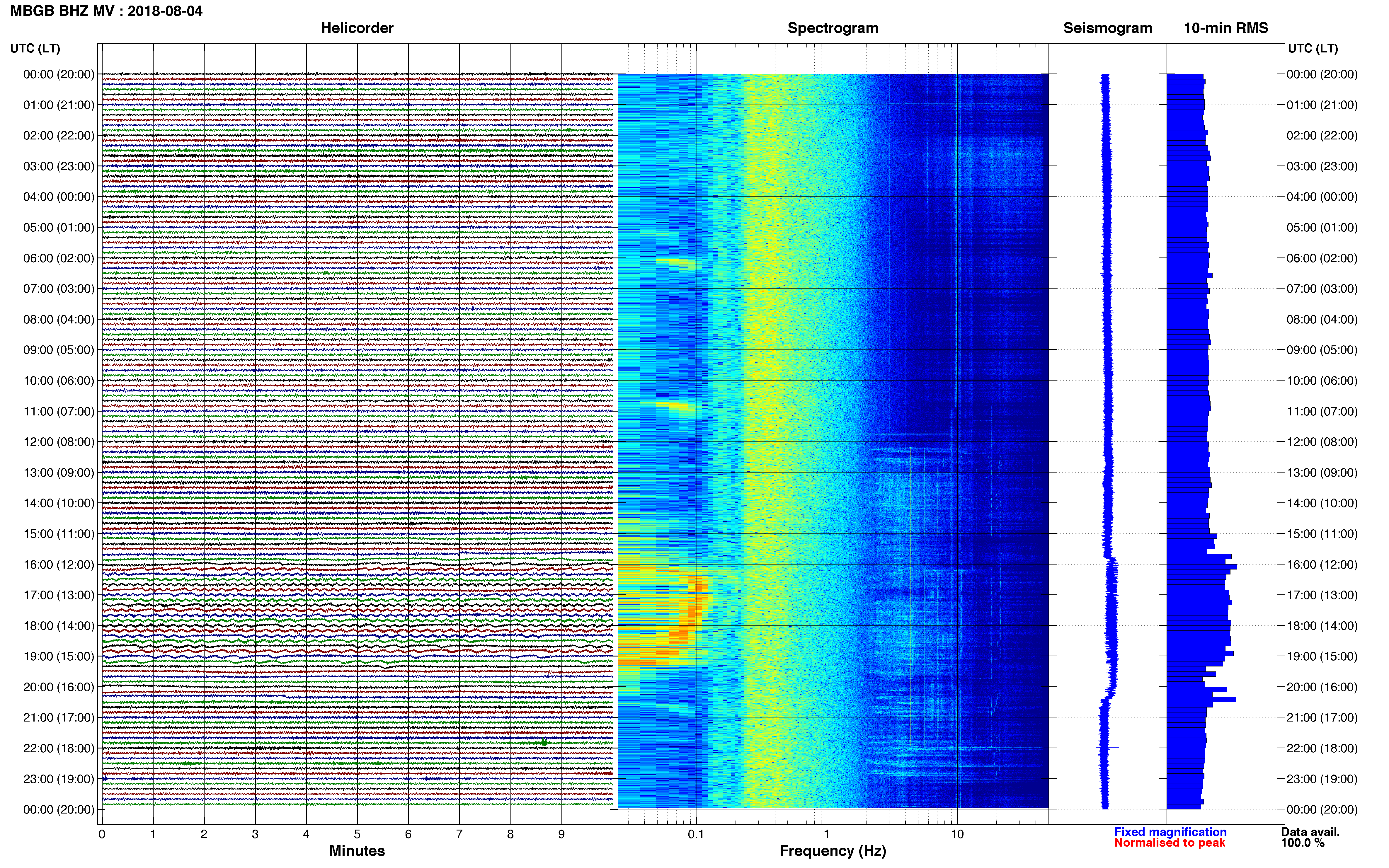Screen dimensions: 1389x868
Task: Click right time label '05:00 (01:00)'
Action: click(1322, 227)
